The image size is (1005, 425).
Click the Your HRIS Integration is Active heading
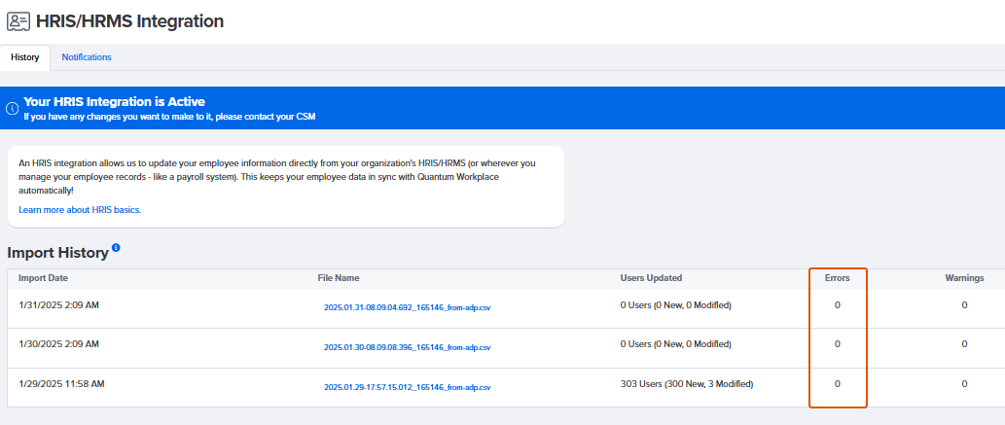coord(114,101)
